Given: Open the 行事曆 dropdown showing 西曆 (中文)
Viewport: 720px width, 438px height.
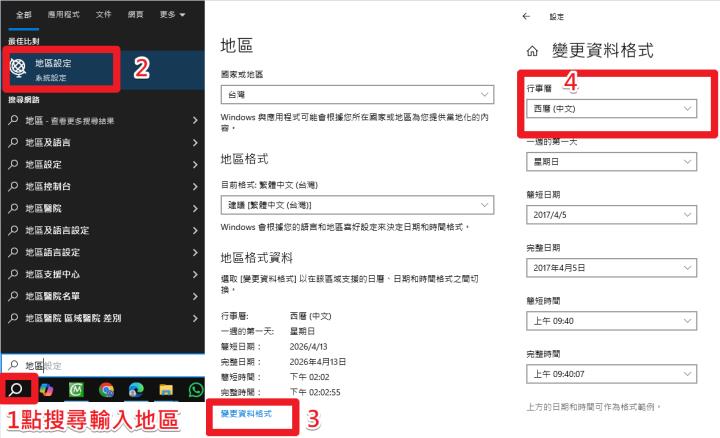Looking at the screenshot, I should click(611, 109).
